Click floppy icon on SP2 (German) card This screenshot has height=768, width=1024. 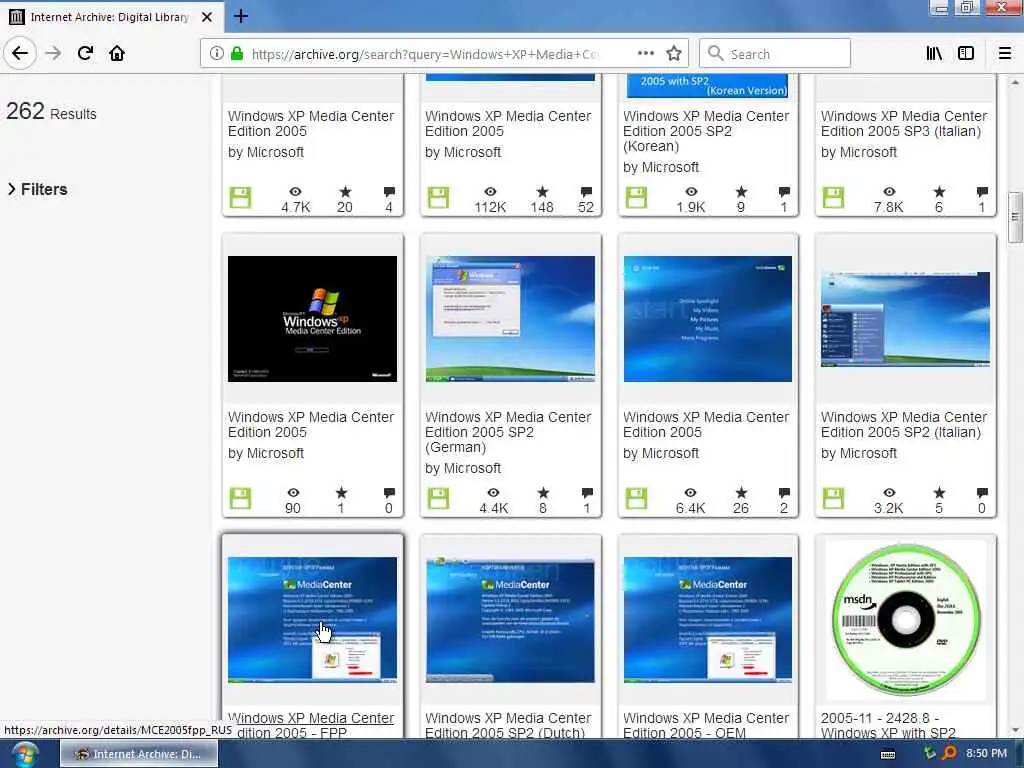coord(438,499)
